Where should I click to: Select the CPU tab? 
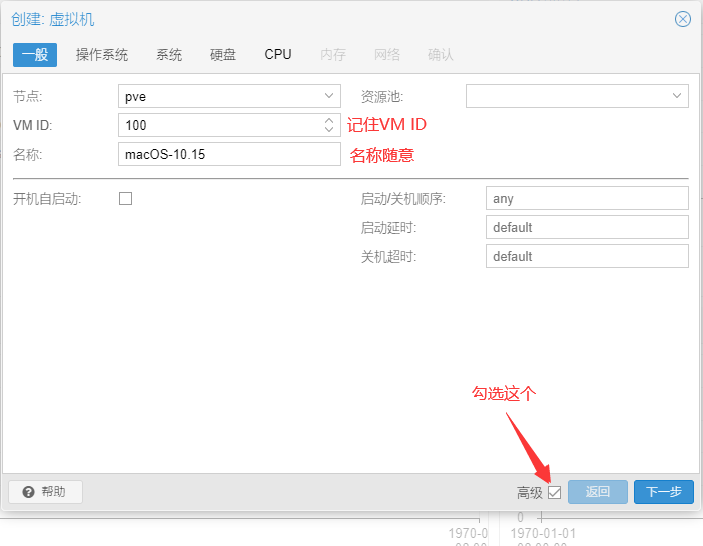point(278,55)
